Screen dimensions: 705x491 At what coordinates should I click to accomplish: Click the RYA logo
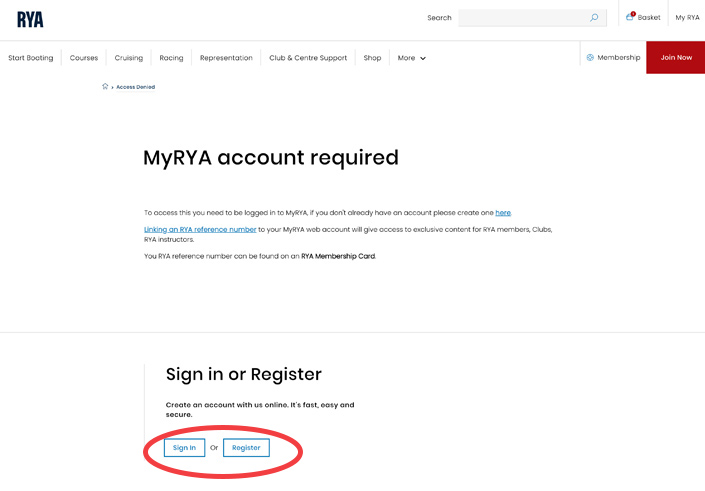[x=30, y=19]
